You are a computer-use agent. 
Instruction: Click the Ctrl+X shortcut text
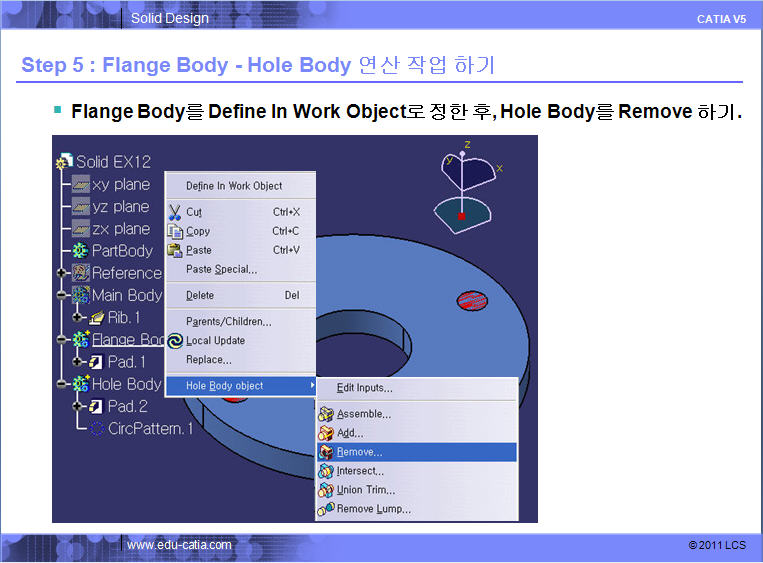click(x=286, y=212)
